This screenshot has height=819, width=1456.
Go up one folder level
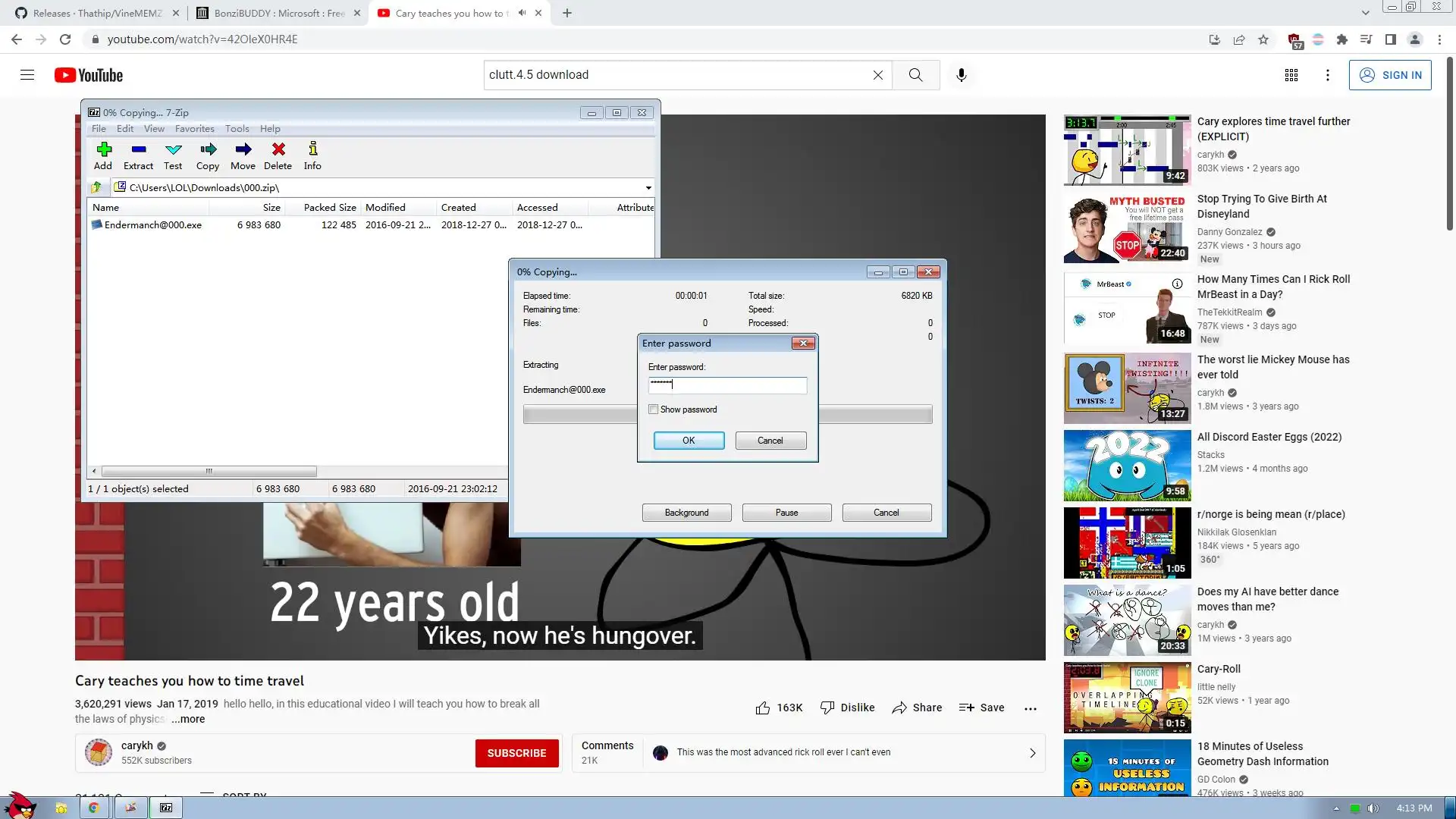click(96, 187)
